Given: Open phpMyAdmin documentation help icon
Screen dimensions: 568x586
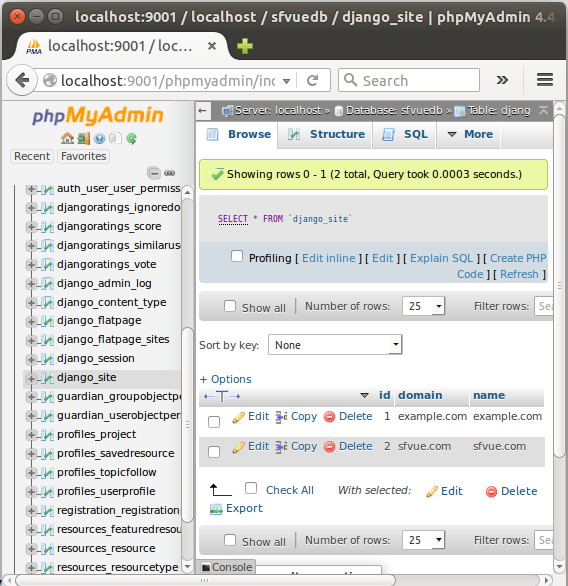Looking at the screenshot, I should (99, 139).
